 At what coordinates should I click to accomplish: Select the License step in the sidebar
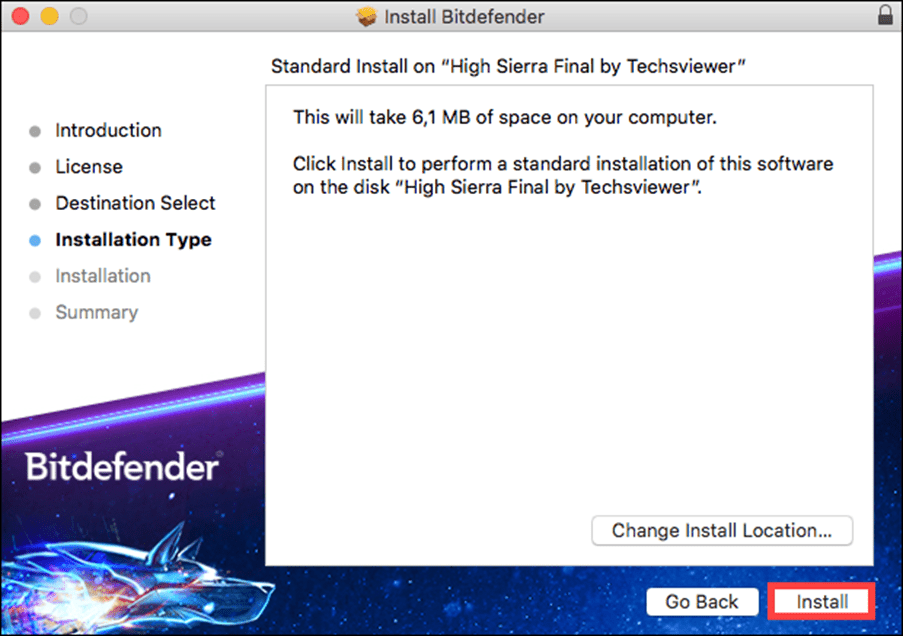point(89,166)
